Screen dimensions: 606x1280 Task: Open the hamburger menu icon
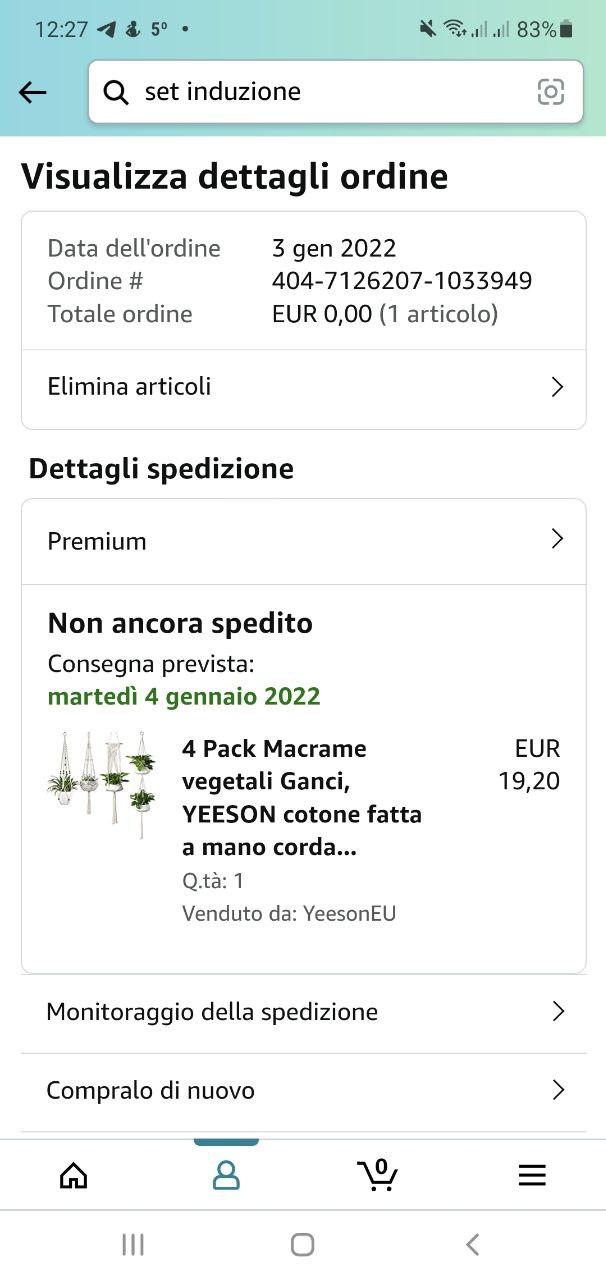pyautogui.click(x=532, y=1175)
